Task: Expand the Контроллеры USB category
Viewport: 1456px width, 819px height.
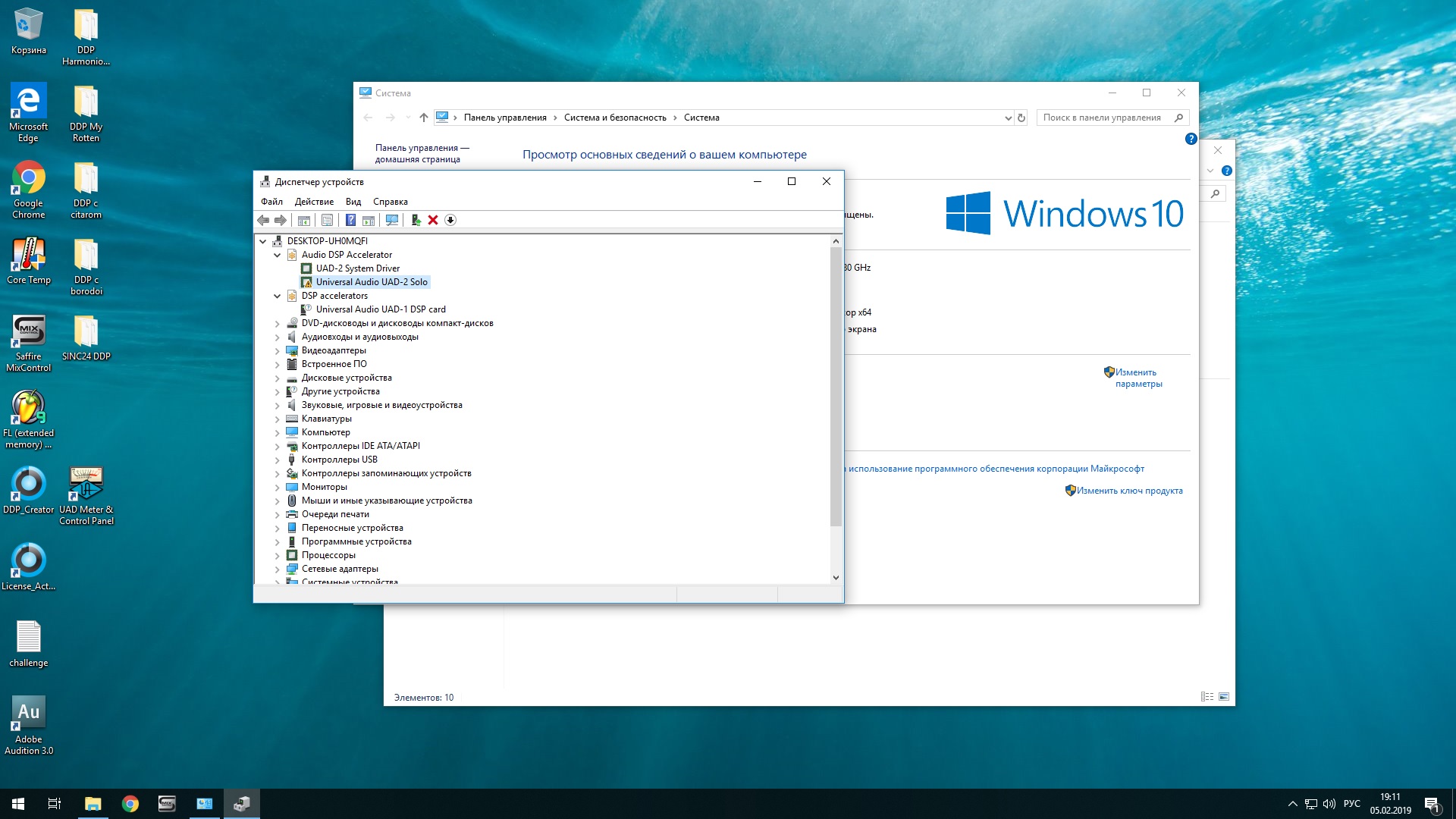Action: coord(278,460)
